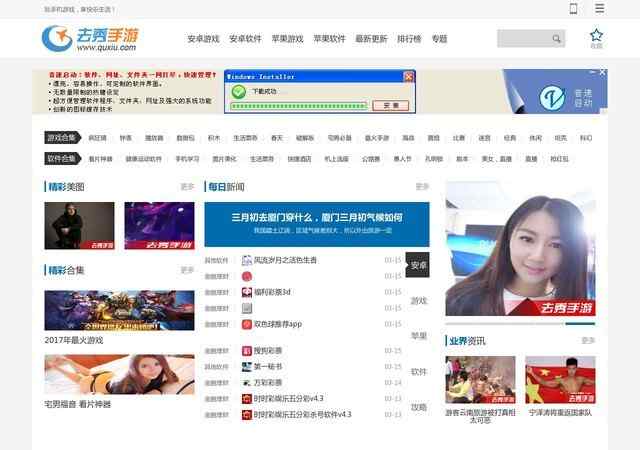Select the 积木 game tag
640x450 pixels.
coord(214,138)
